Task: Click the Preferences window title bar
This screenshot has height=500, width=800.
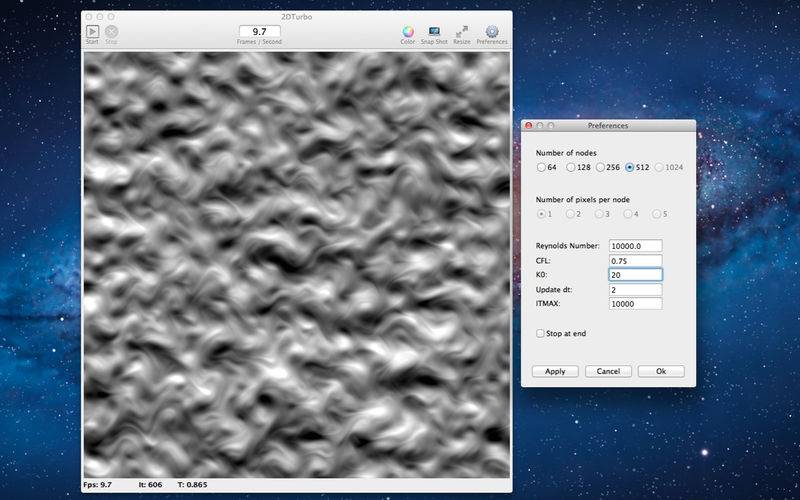Action: (608, 126)
